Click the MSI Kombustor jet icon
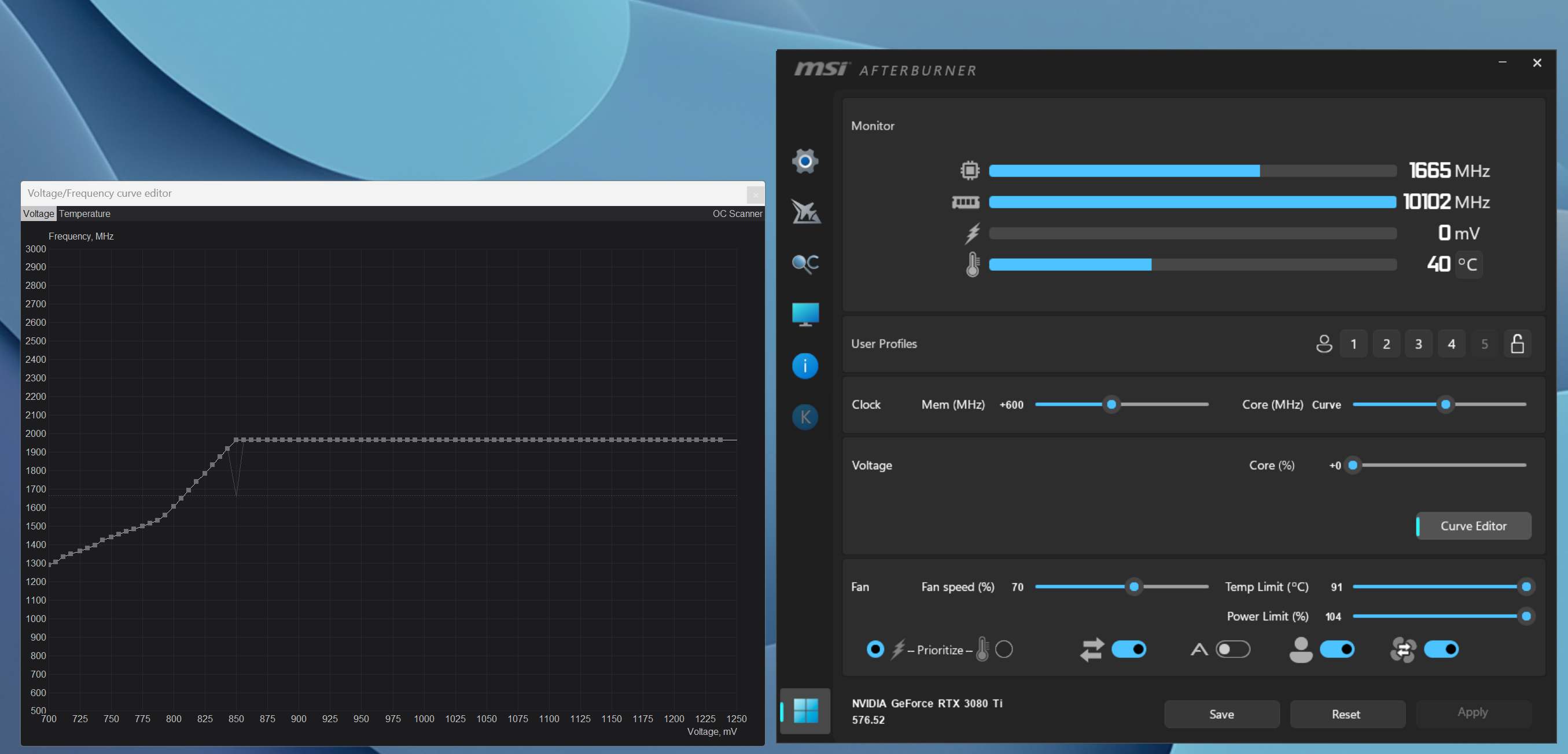This screenshot has width=1568, height=754. click(805, 212)
